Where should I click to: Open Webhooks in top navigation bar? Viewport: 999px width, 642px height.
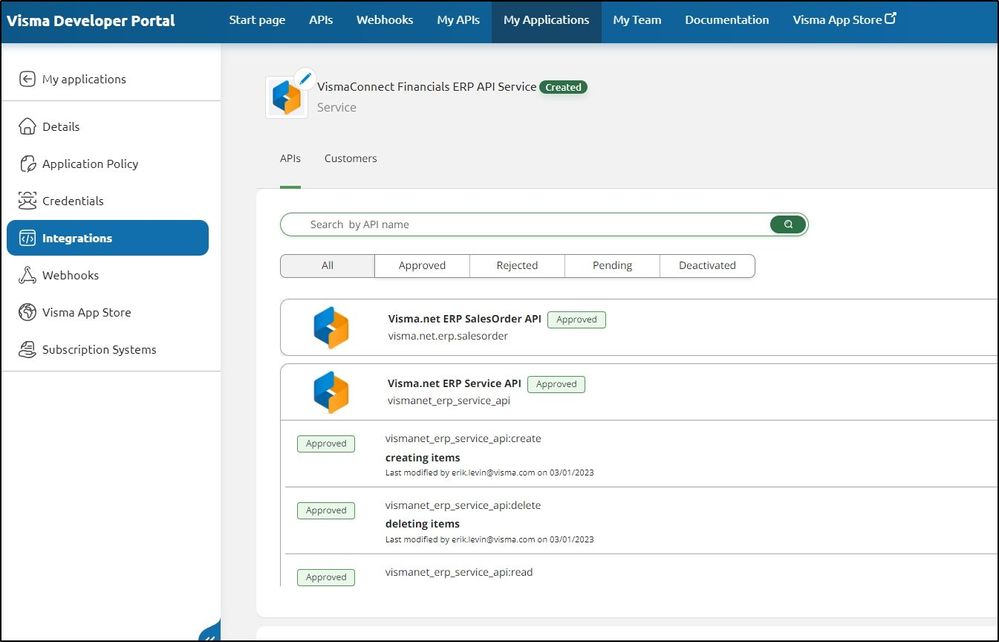pos(385,20)
